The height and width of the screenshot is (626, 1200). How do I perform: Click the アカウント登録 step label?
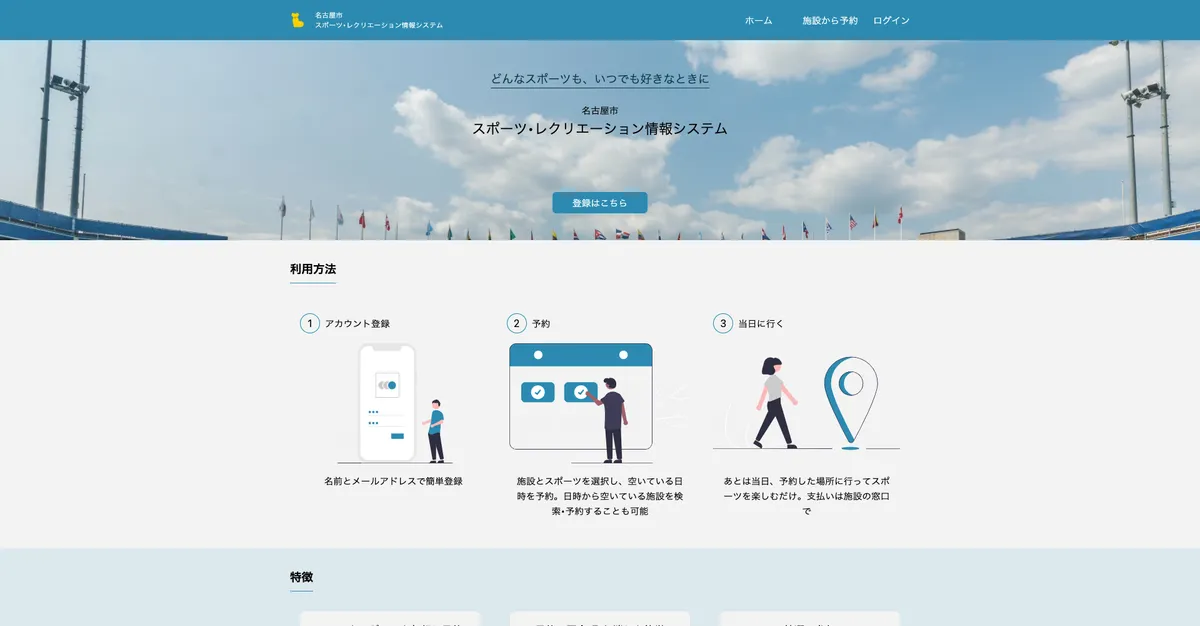click(x=357, y=324)
